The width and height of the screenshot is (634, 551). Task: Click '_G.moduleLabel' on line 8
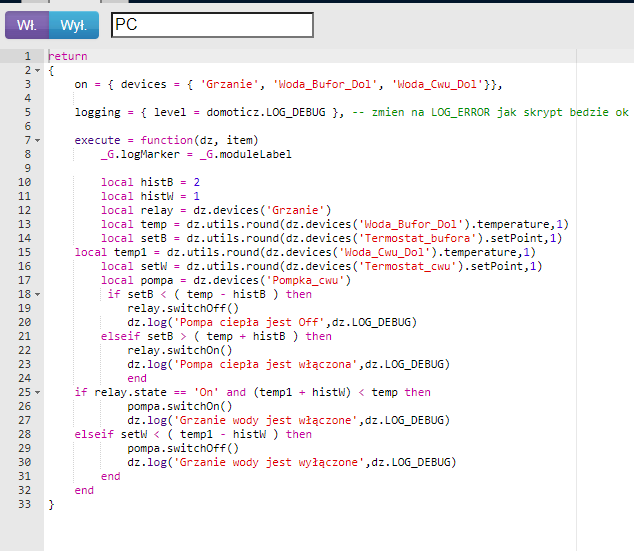tap(245, 154)
